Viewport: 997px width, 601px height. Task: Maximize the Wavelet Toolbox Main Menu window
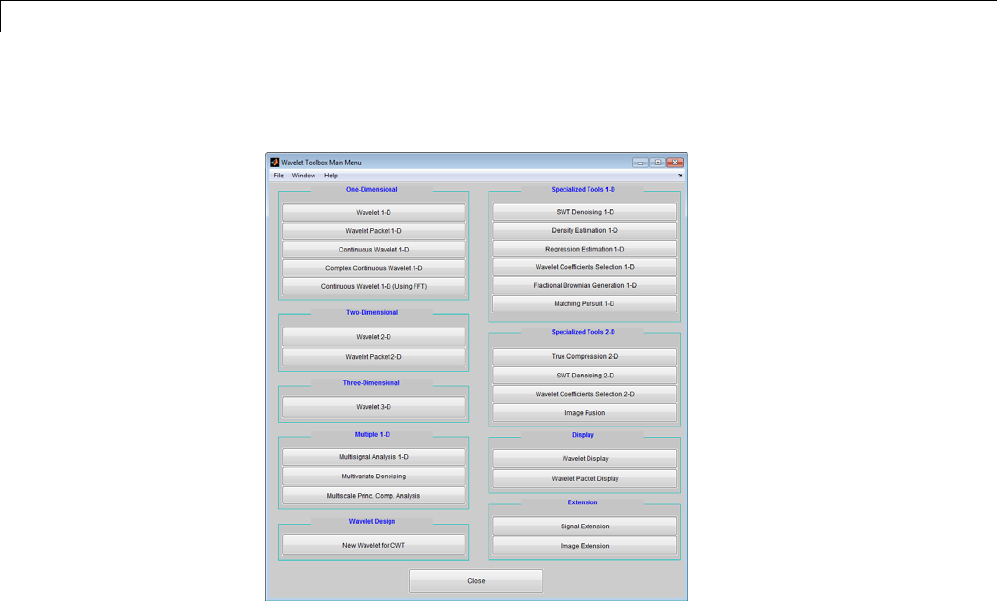point(657,162)
